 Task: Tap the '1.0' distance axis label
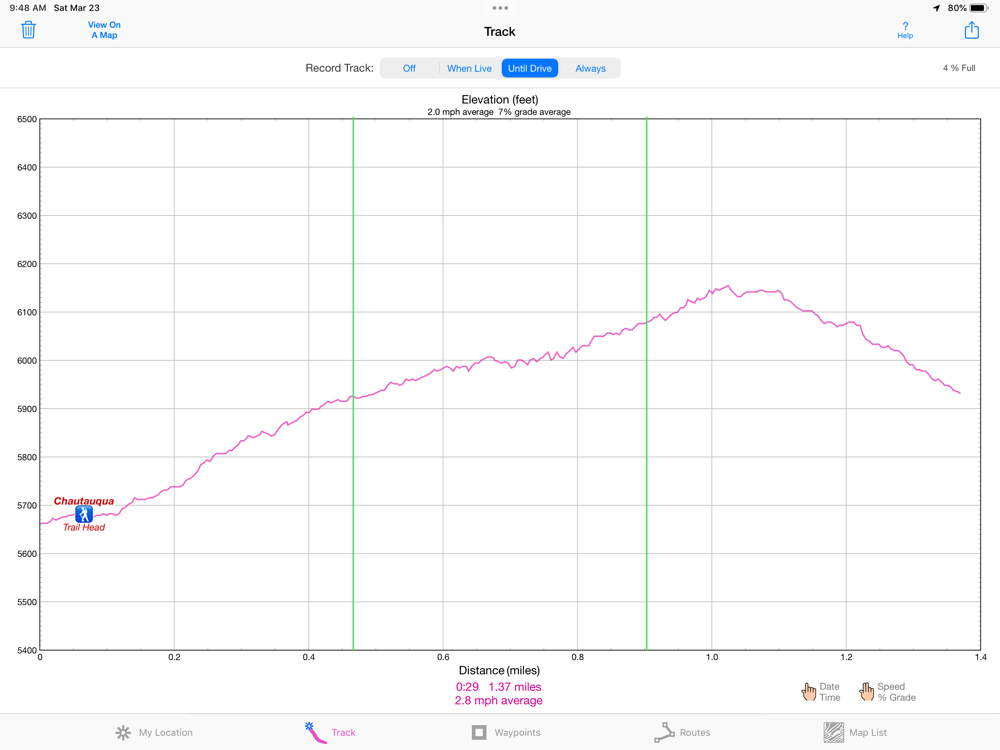[712, 657]
